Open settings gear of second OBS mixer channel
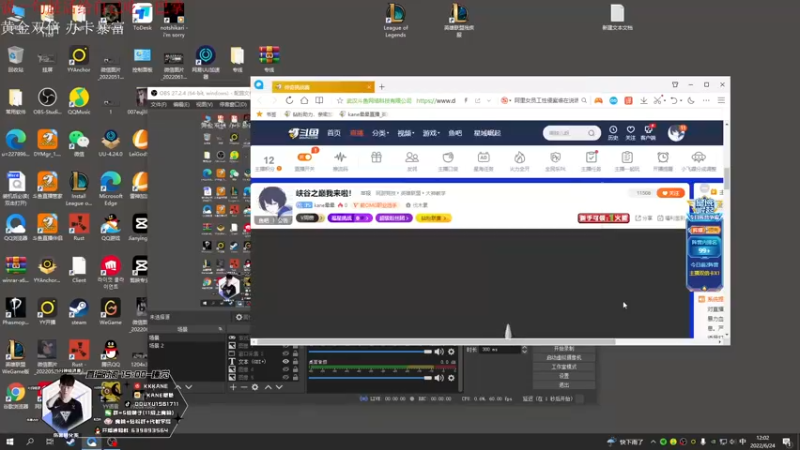The image size is (800, 450). (x=451, y=378)
